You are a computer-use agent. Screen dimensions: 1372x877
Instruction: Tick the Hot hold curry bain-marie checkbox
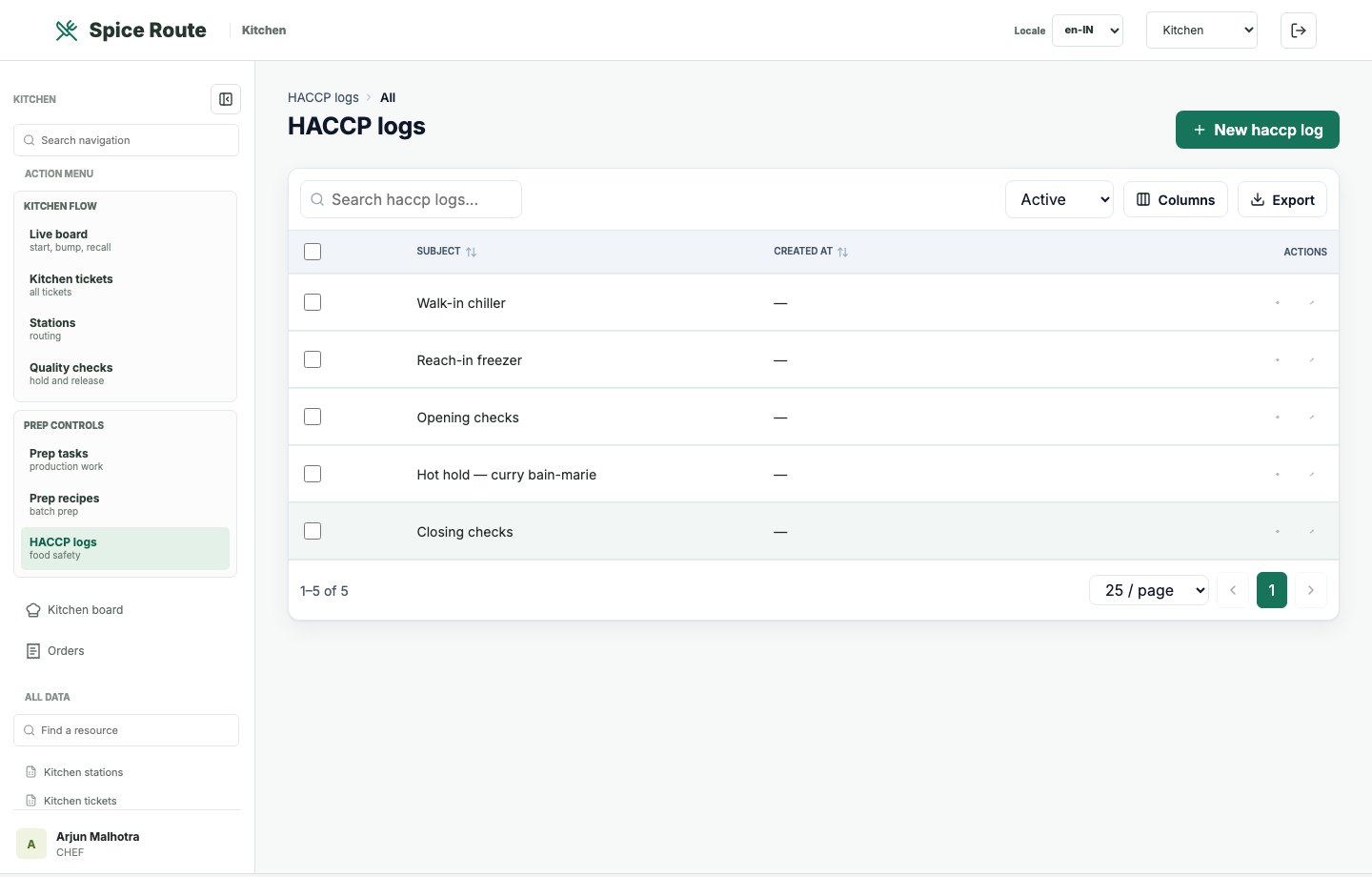click(313, 474)
